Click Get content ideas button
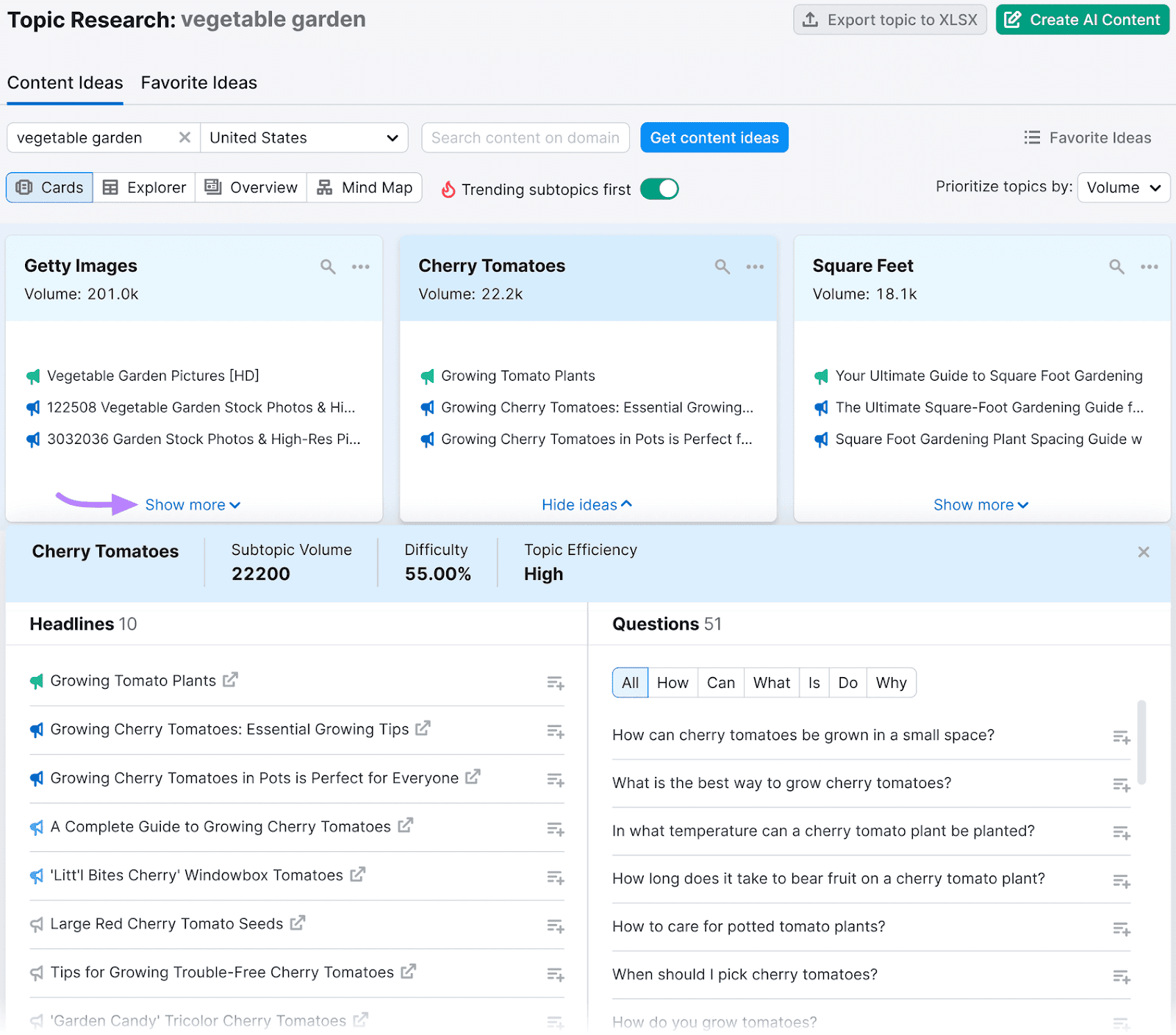Screen dimensions: 1176x1035 click(x=714, y=137)
